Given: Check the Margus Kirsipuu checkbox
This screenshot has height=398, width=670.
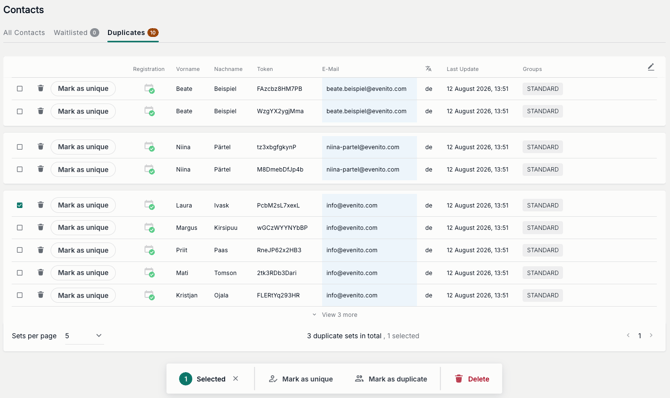Looking at the screenshot, I should click(x=20, y=227).
